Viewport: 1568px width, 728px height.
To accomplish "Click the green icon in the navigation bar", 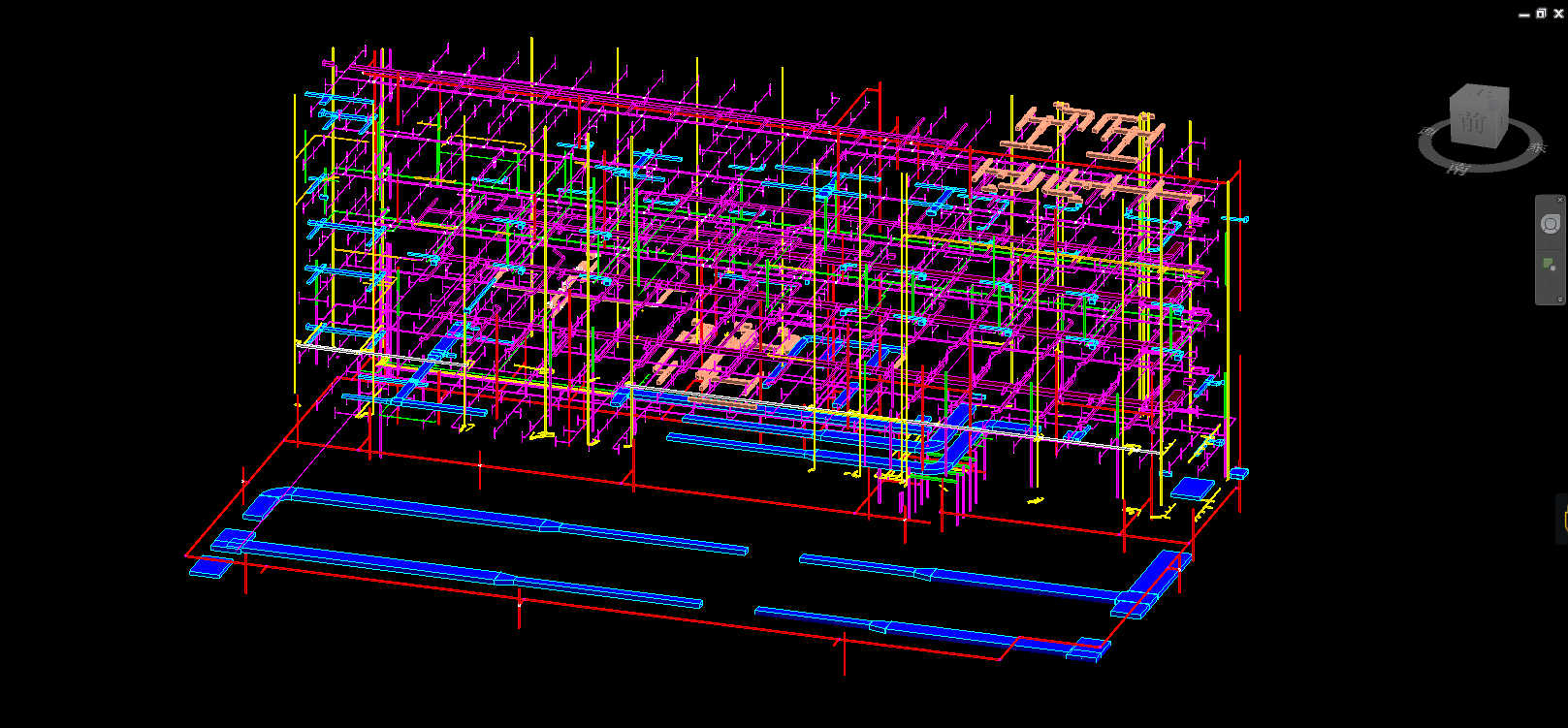I will pyautogui.click(x=1550, y=264).
